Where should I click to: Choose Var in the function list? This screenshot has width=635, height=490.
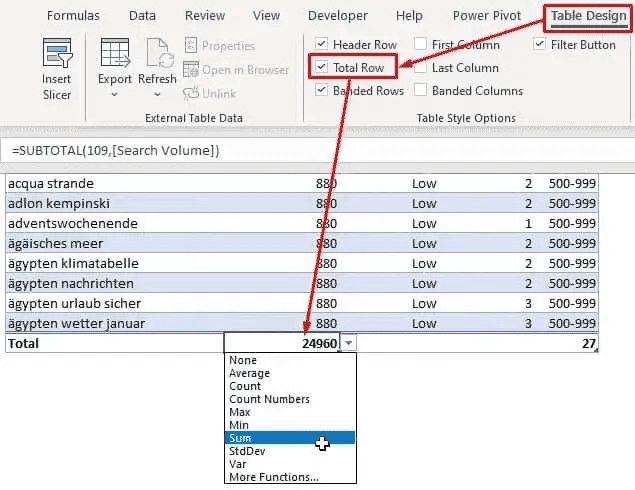(290, 464)
